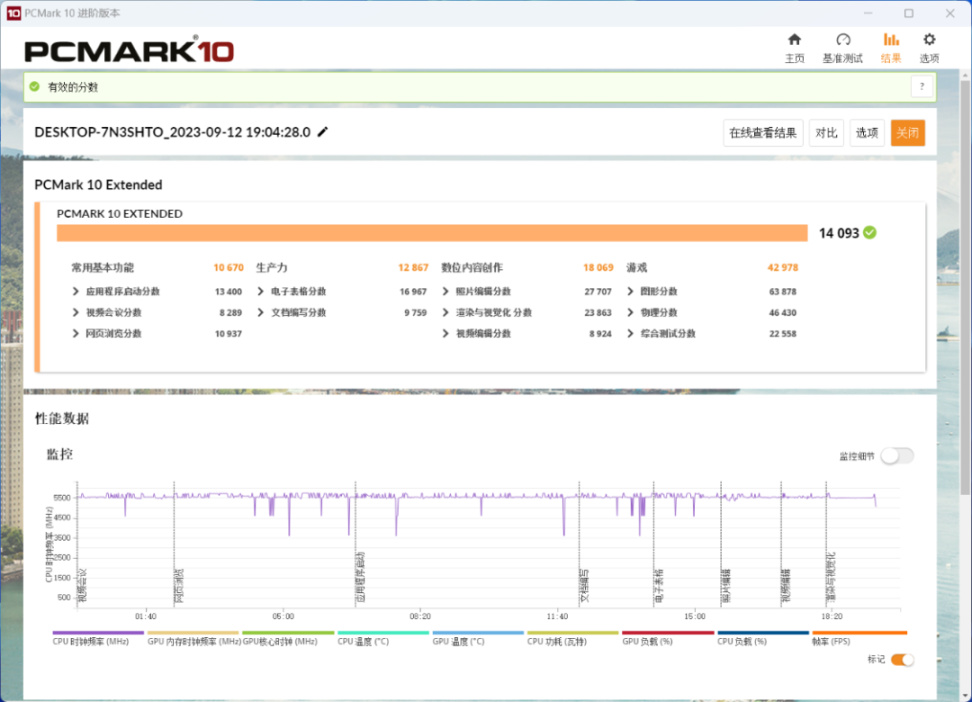This screenshot has height=702, width=972.
Task: Click the orange Close (关闭) button
Action: coord(908,133)
